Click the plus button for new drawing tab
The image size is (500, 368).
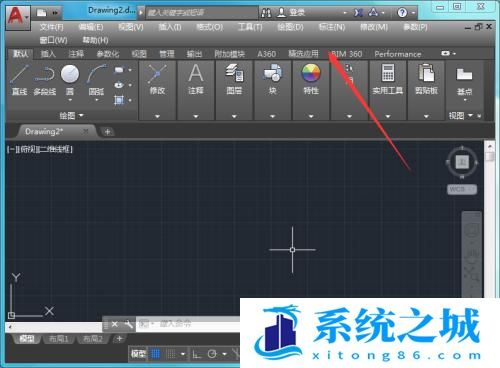click(107, 132)
